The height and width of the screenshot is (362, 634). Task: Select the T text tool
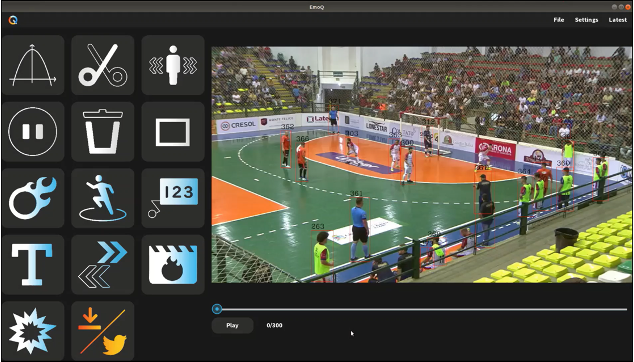(33, 265)
